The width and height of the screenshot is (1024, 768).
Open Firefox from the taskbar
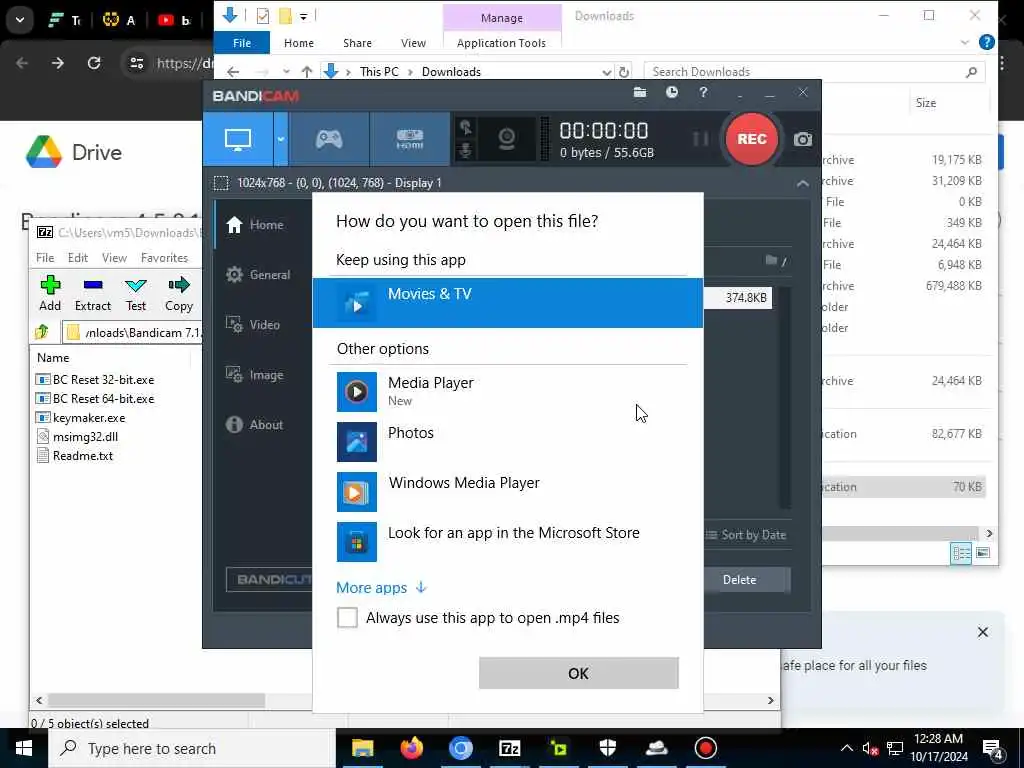[x=411, y=748]
